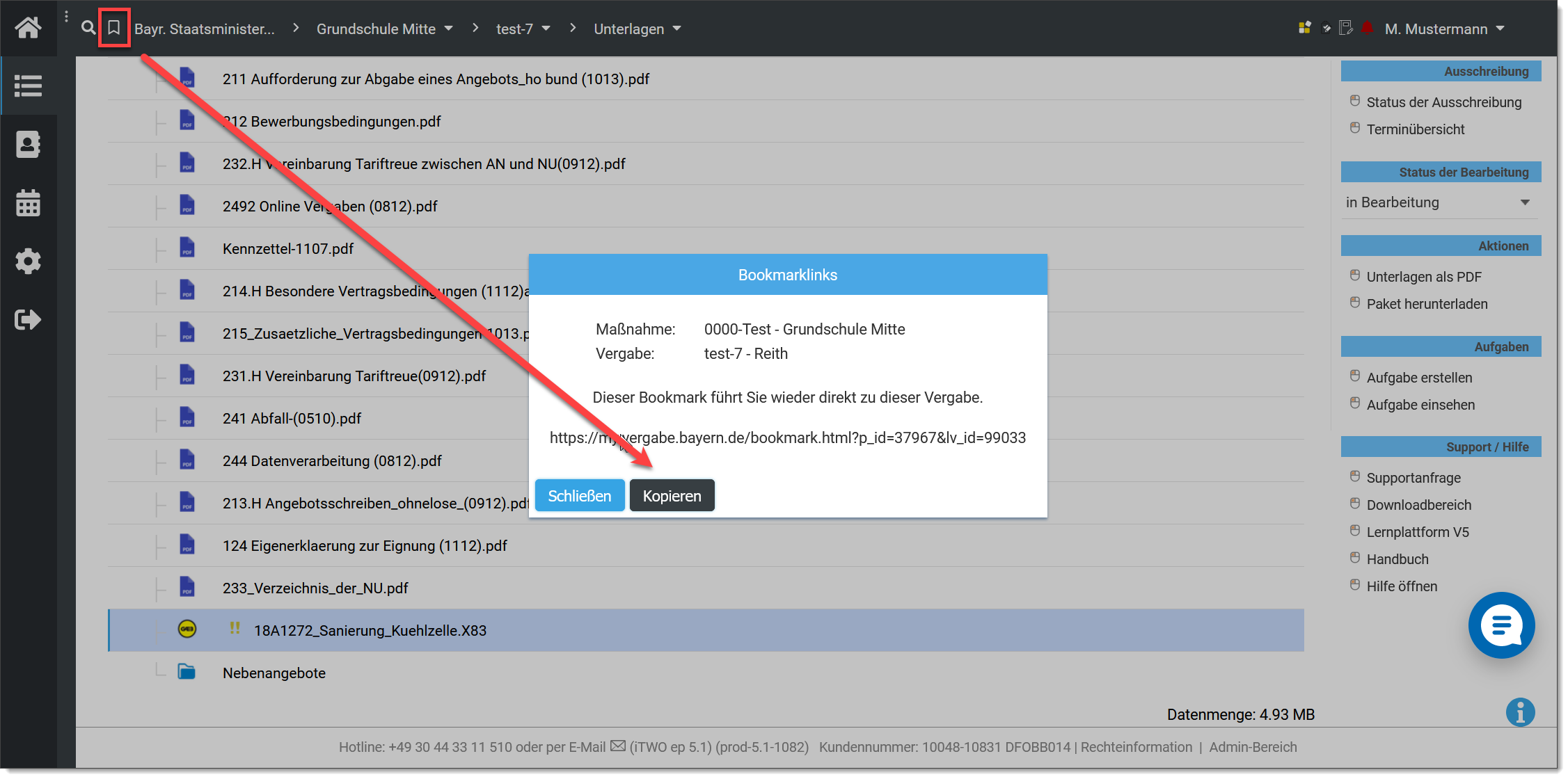Screen dimensions: 1568x779
Task: Open the red notification bell
Action: (x=1368, y=28)
